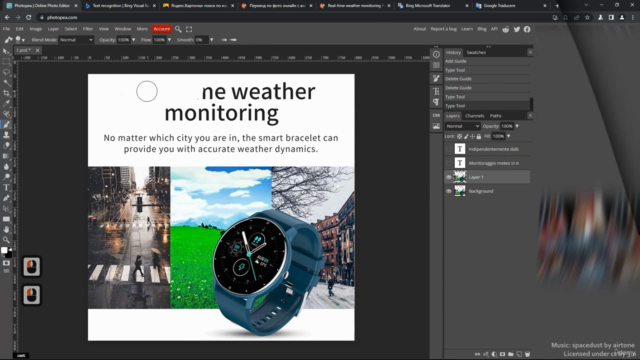Screen dimensions: 640x360
Task: Click the background color swatch
Action: pyautogui.click(x=9, y=255)
